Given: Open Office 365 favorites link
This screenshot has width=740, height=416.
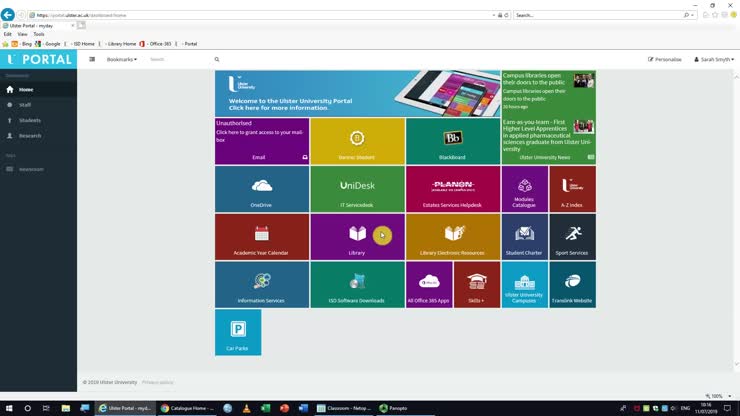Looking at the screenshot, I should point(155,43).
